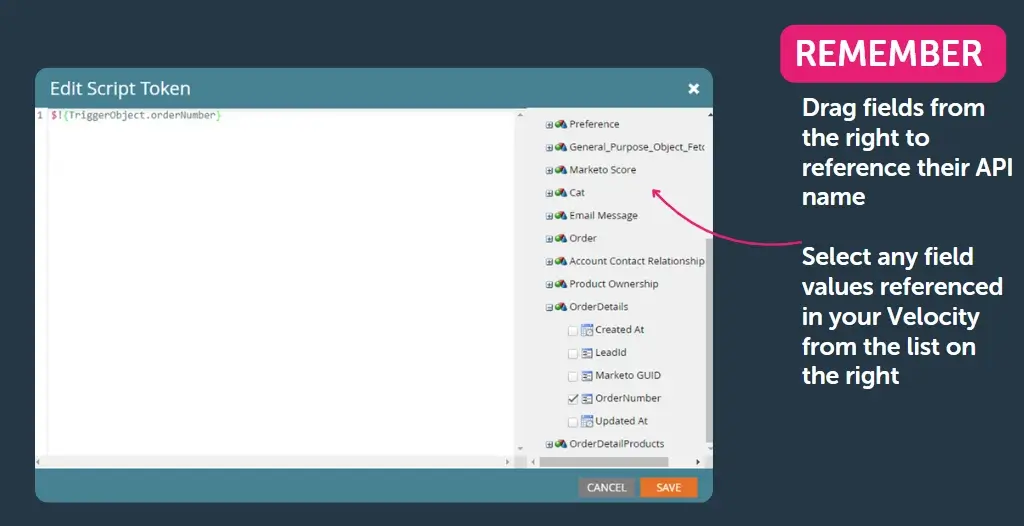Expand the Account Contact Relationship node
The height and width of the screenshot is (526, 1024).
(x=549, y=261)
